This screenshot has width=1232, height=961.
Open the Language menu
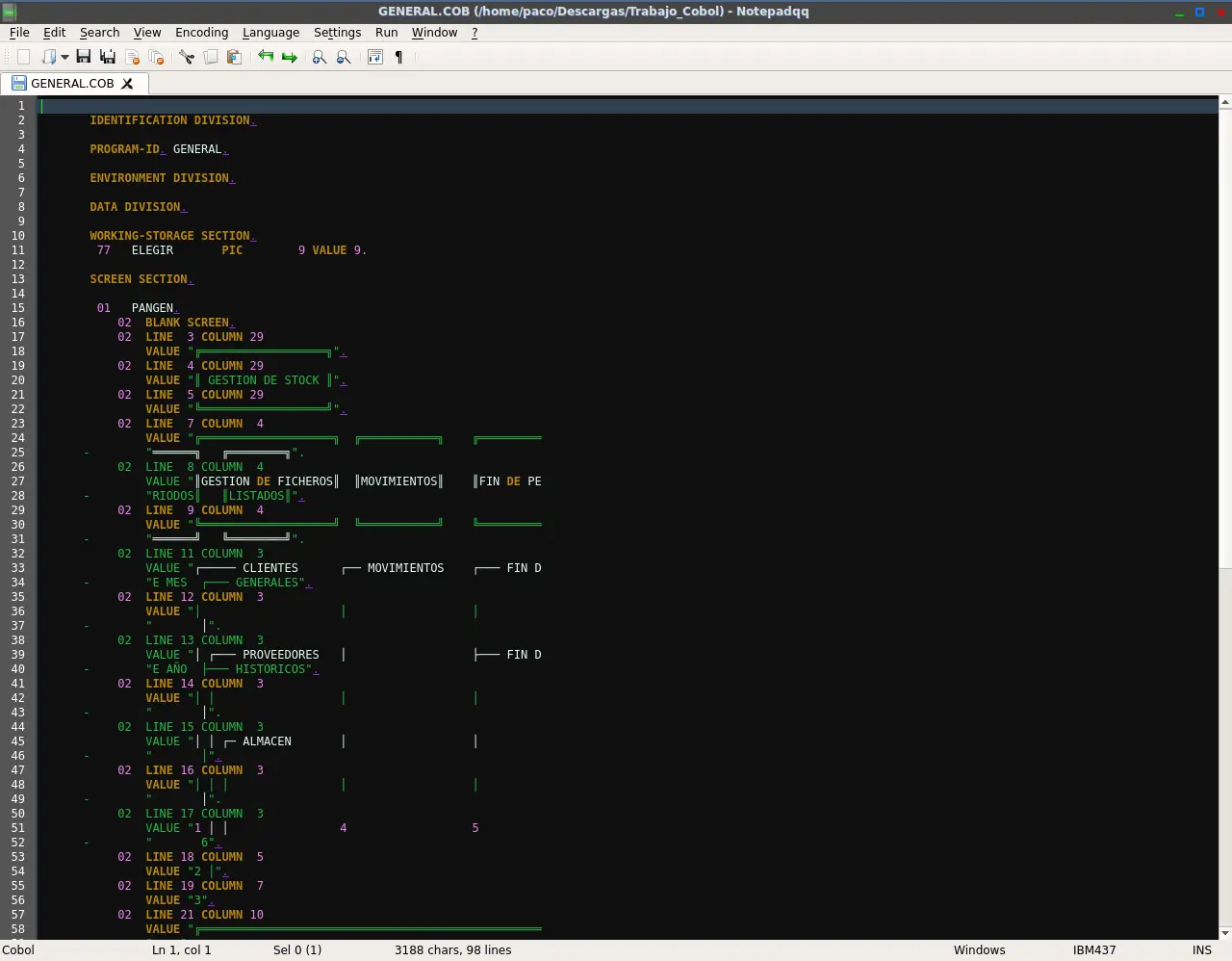[x=270, y=32]
